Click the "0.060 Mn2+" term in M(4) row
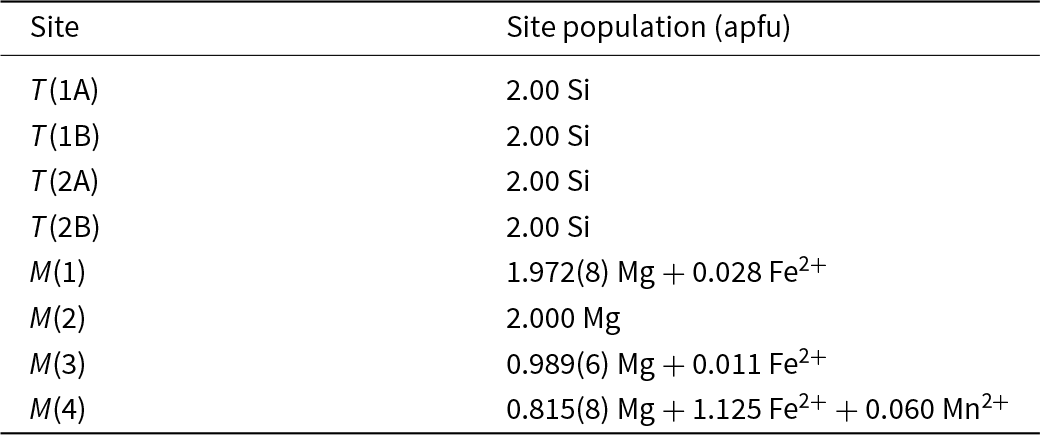Viewport: 1040px width, 435px height. pyautogui.click(x=923, y=410)
